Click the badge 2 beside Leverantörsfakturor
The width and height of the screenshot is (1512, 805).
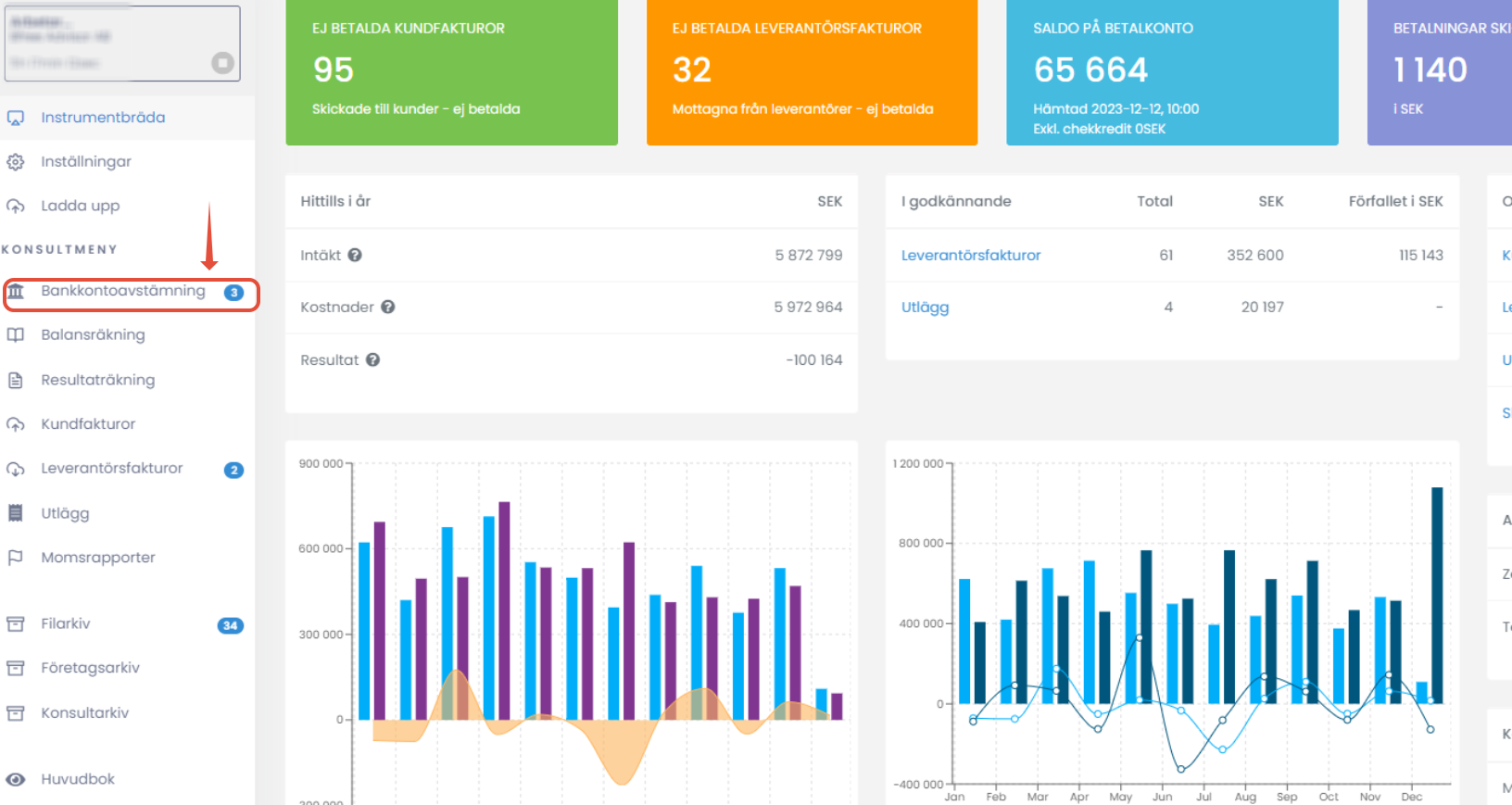[234, 470]
